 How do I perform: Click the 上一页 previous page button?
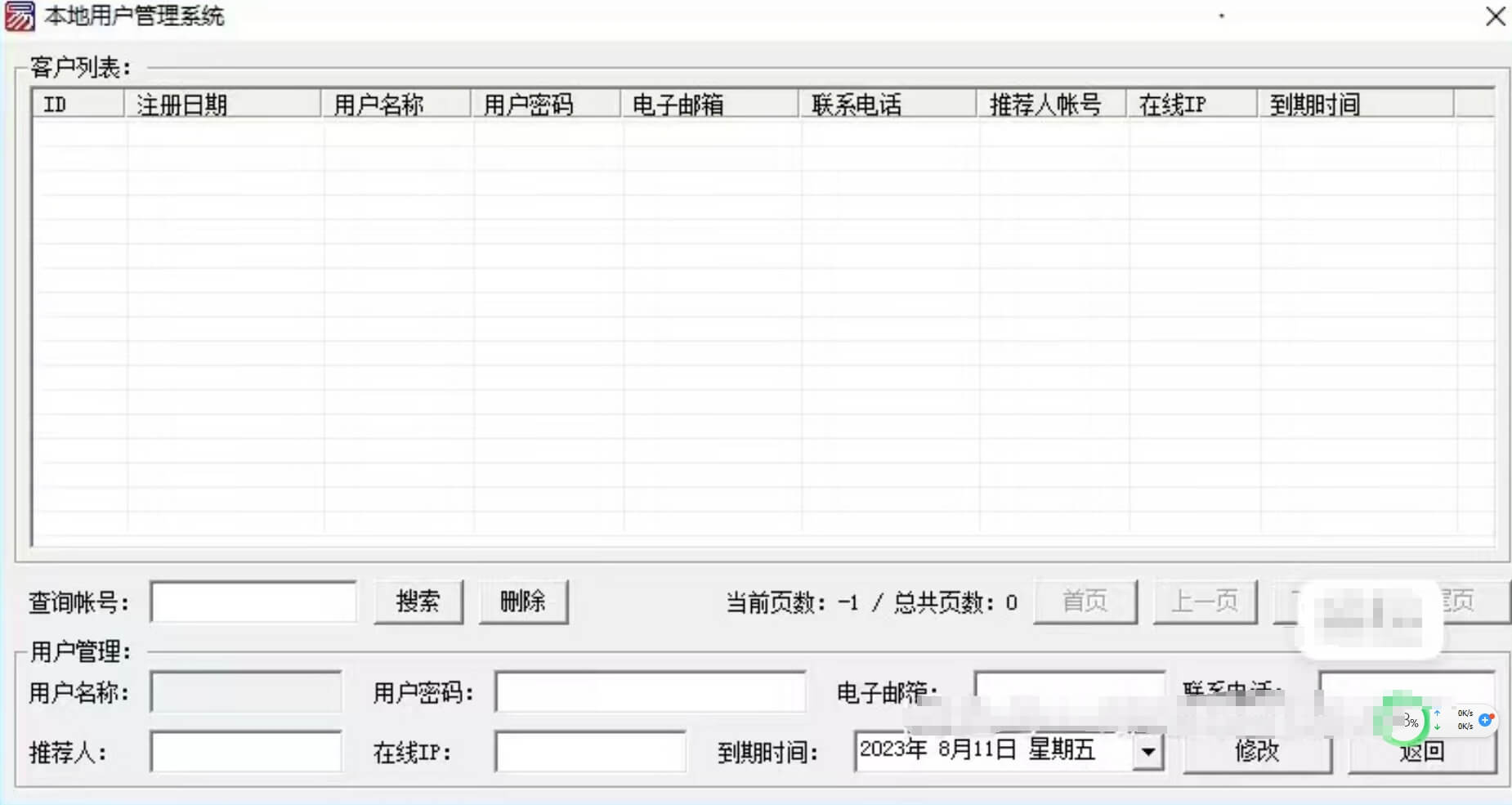(x=1205, y=602)
